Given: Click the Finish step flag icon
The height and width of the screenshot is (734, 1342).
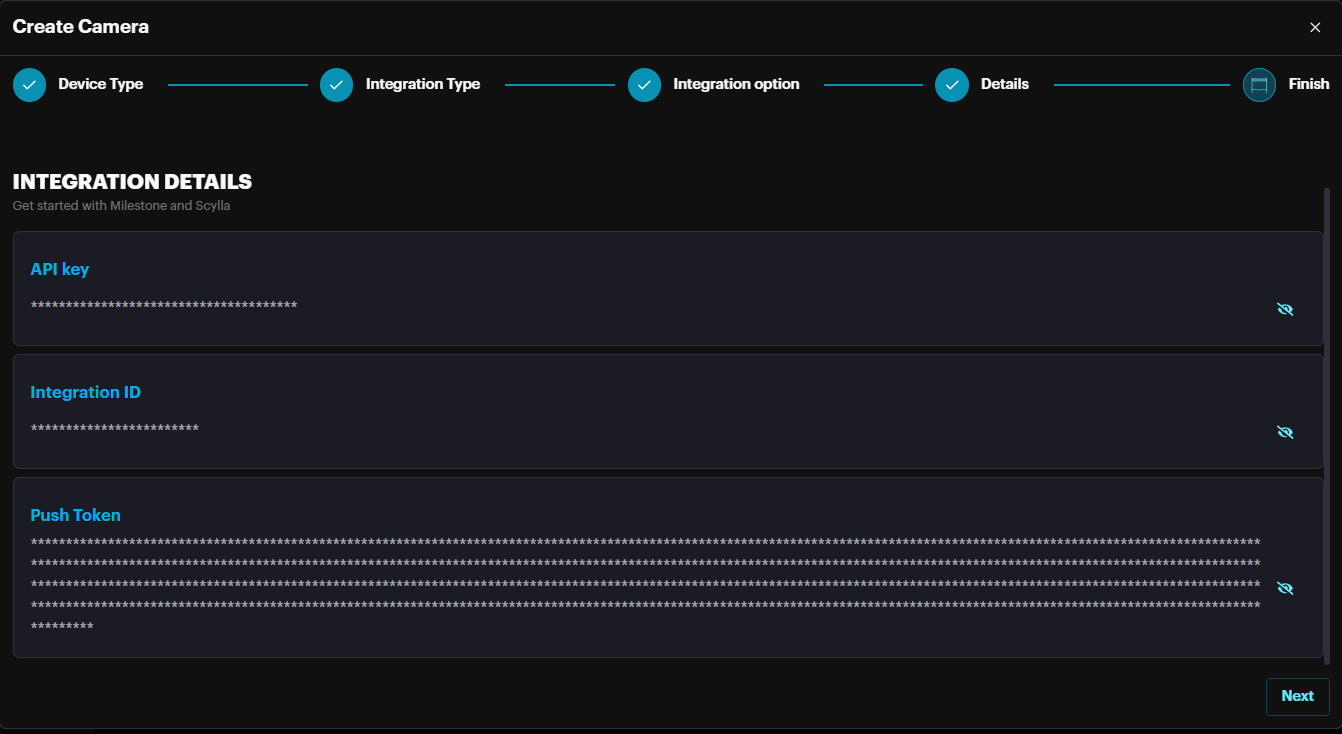Looking at the screenshot, I should pyautogui.click(x=1259, y=85).
